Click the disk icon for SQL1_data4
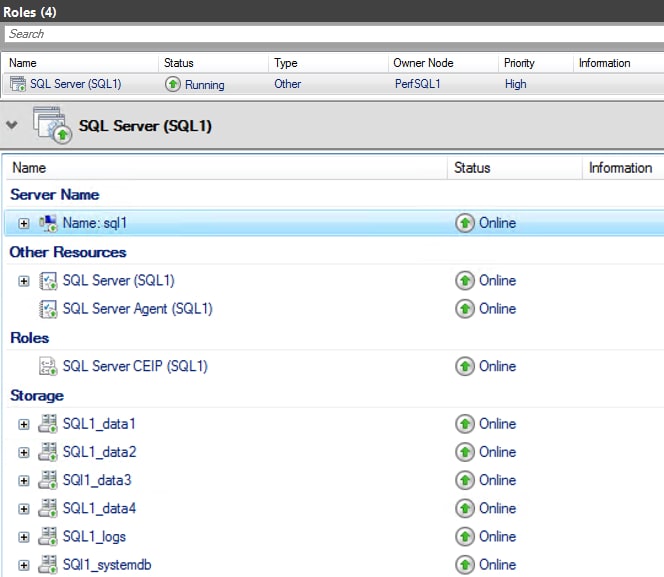 click(47, 508)
